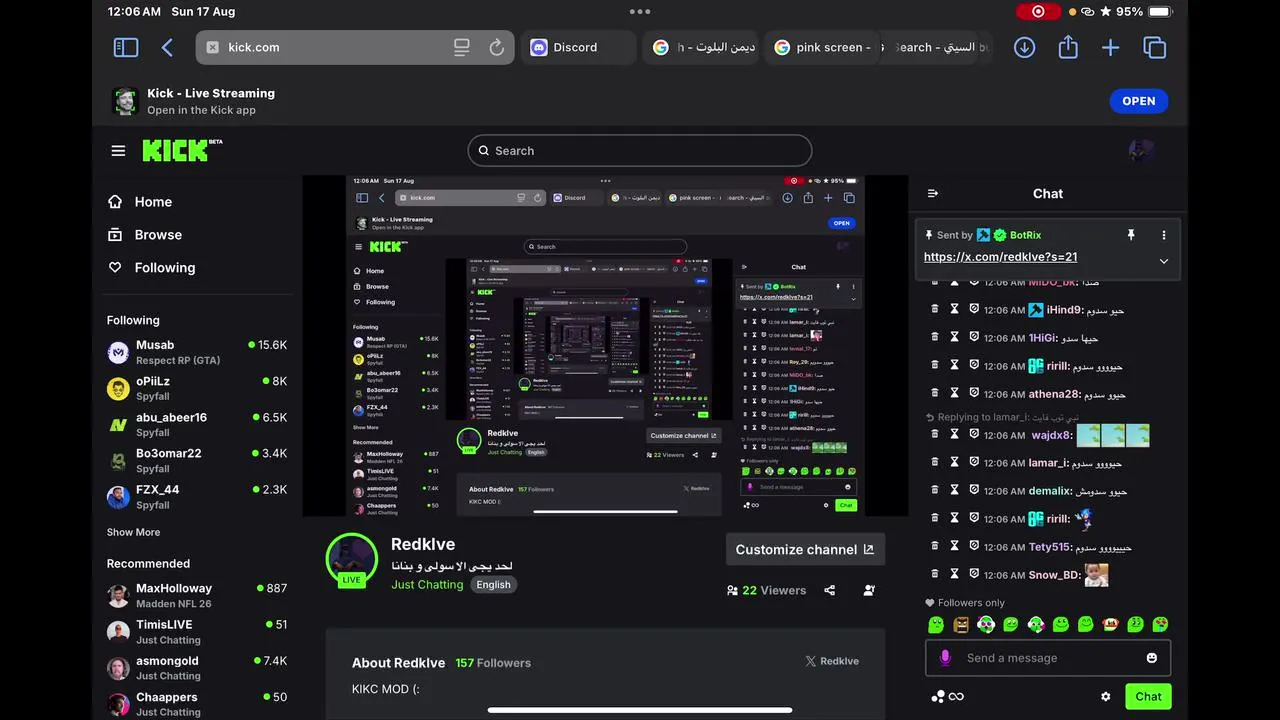Expand Show More followed channels
Image resolution: width=1280 pixels, height=720 pixels.
133,532
